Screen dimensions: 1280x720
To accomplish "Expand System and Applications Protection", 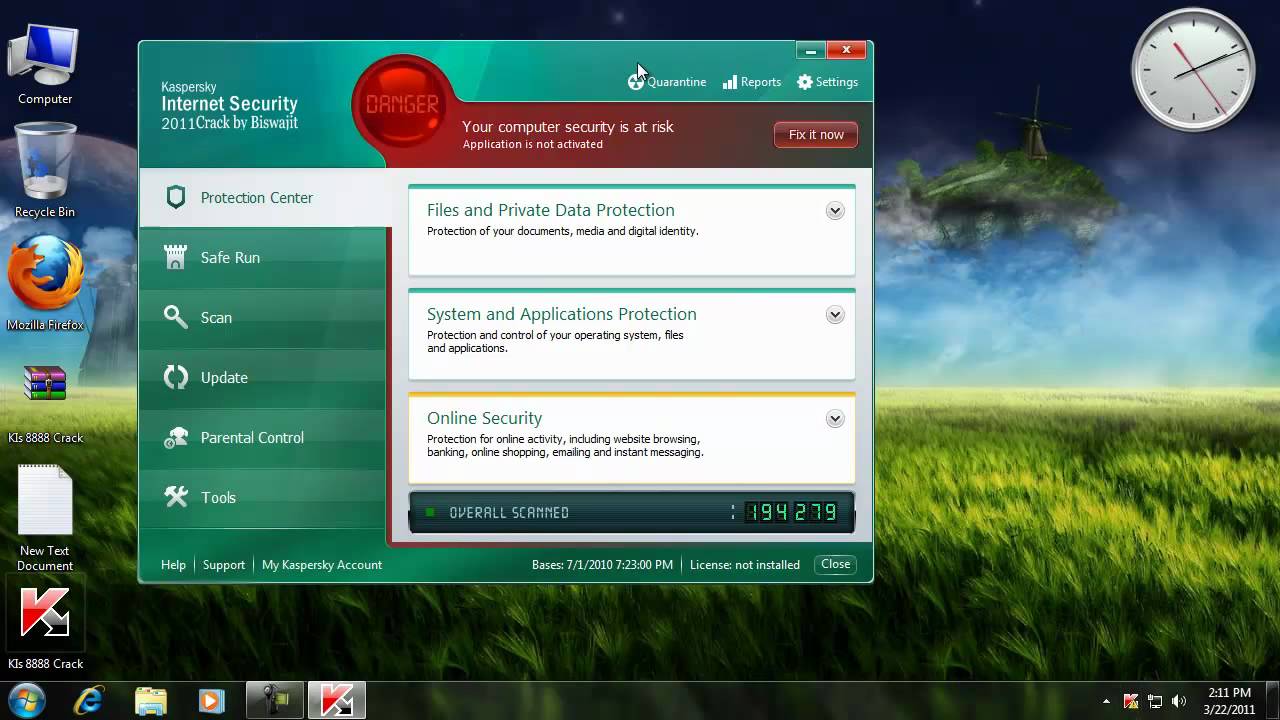I will pyautogui.click(x=835, y=315).
